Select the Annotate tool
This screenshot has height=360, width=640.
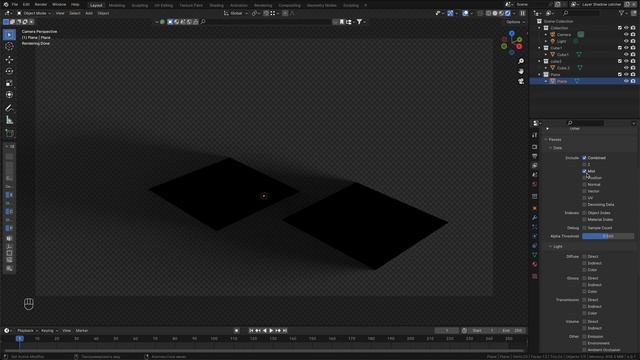tap(9, 108)
